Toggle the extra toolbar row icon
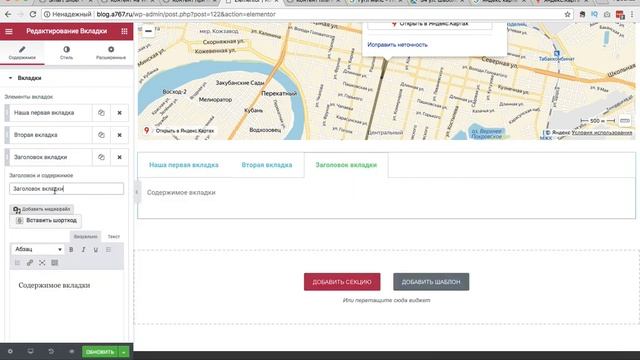Viewport: 640px width, 360px height. pyautogui.click(x=55, y=263)
